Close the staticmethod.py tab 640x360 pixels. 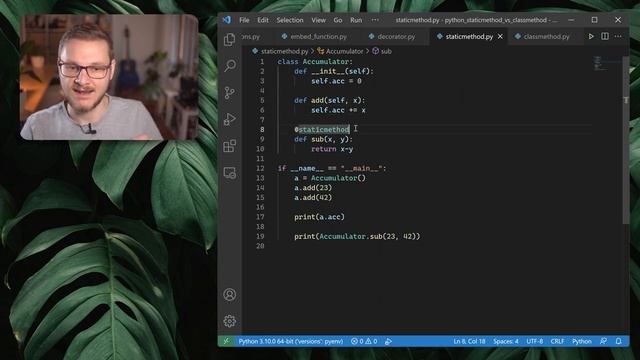click(500, 36)
